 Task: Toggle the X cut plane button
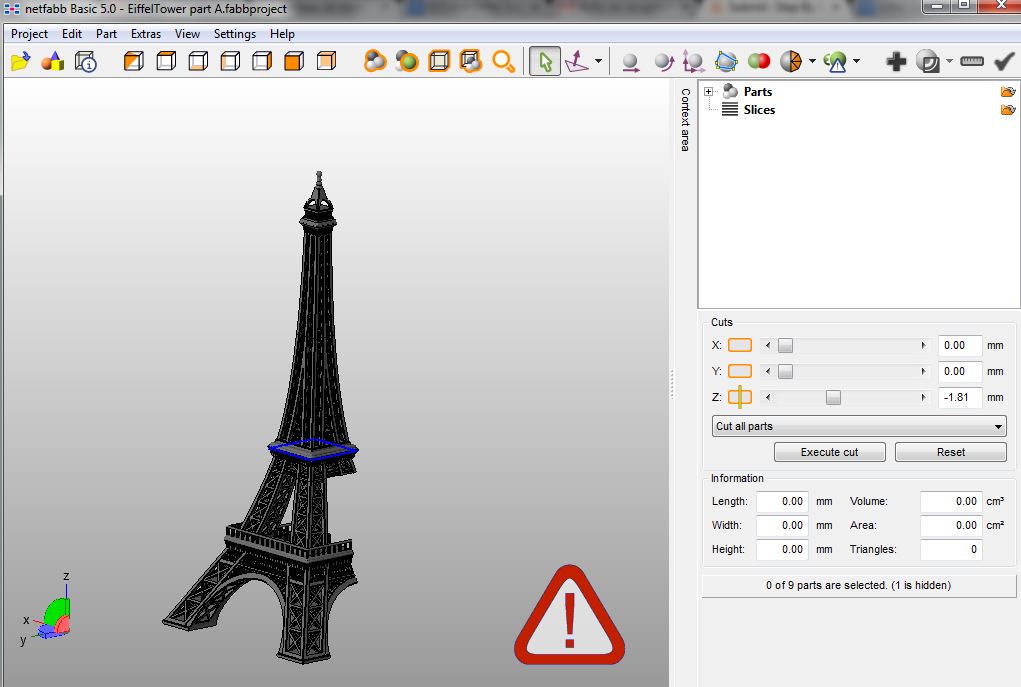740,345
